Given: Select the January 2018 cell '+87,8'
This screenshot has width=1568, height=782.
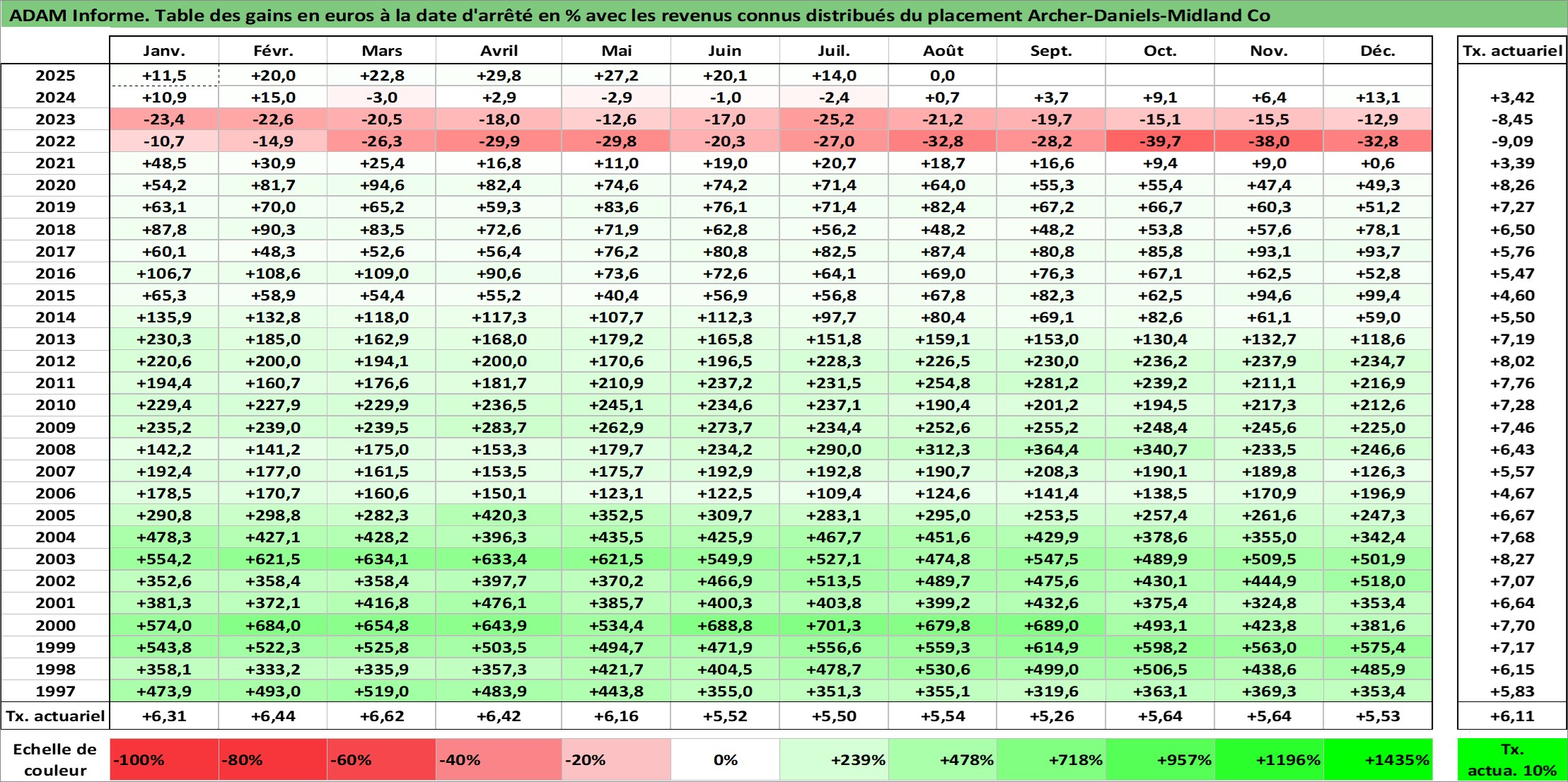Looking at the screenshot, I should [164, 230].
